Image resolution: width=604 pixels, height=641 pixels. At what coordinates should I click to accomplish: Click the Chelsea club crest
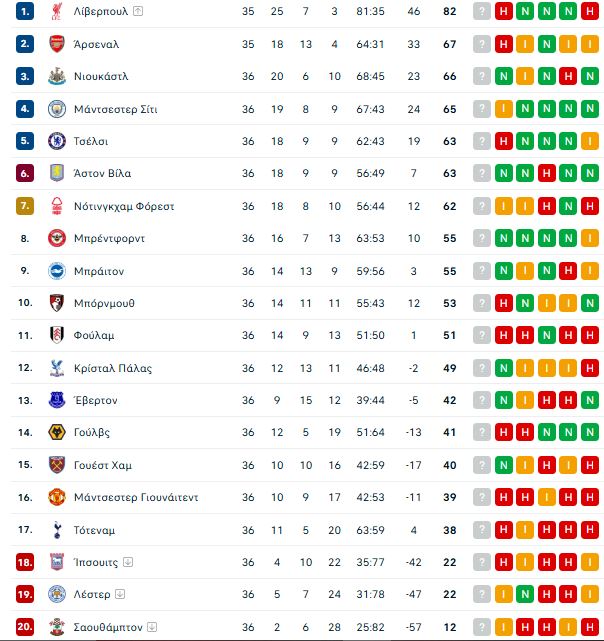[57, 141]
